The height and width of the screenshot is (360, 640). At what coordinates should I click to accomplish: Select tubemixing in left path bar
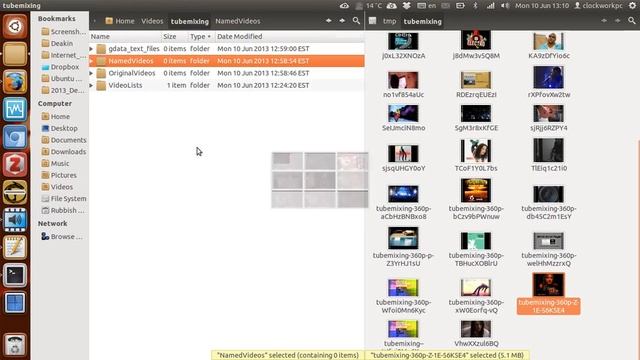[x=190, y=21]
